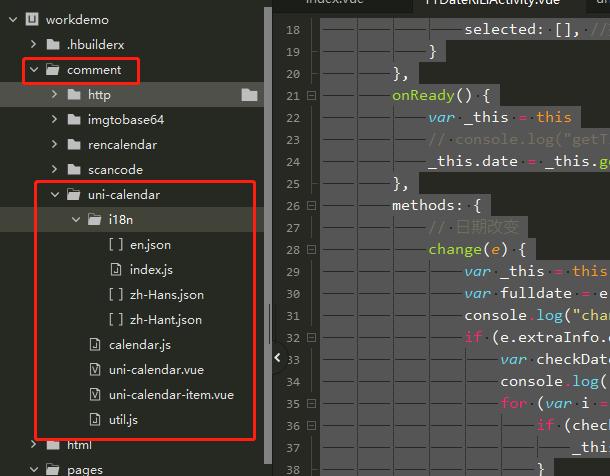
Task: Click the uni-calendar.vue file icon
Action: [95, 369]
